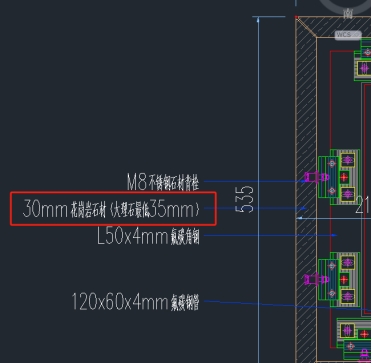Select the bracket assembly at bottom right
Viewport: 372px width, 363px height.
point(354,339)
